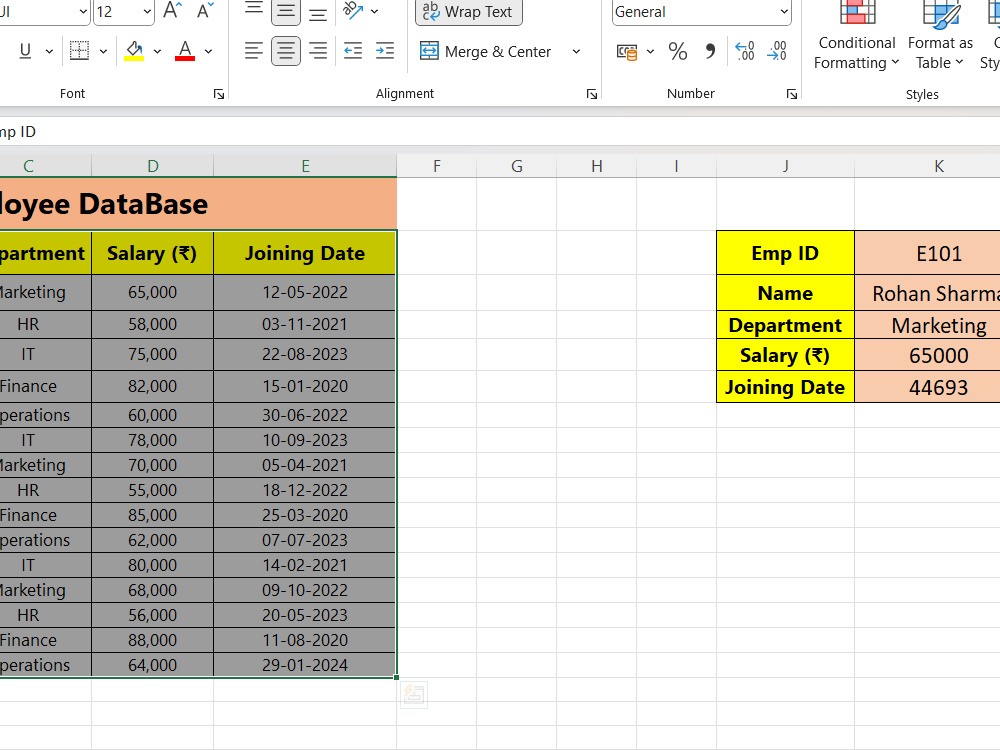The image size is (1000, 750).
Task: Expand Merge & Center options arrow
Action: 576,52
